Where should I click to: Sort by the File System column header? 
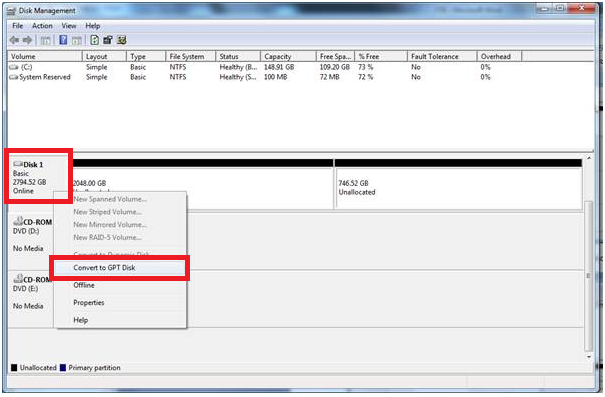tap(191, 56)
